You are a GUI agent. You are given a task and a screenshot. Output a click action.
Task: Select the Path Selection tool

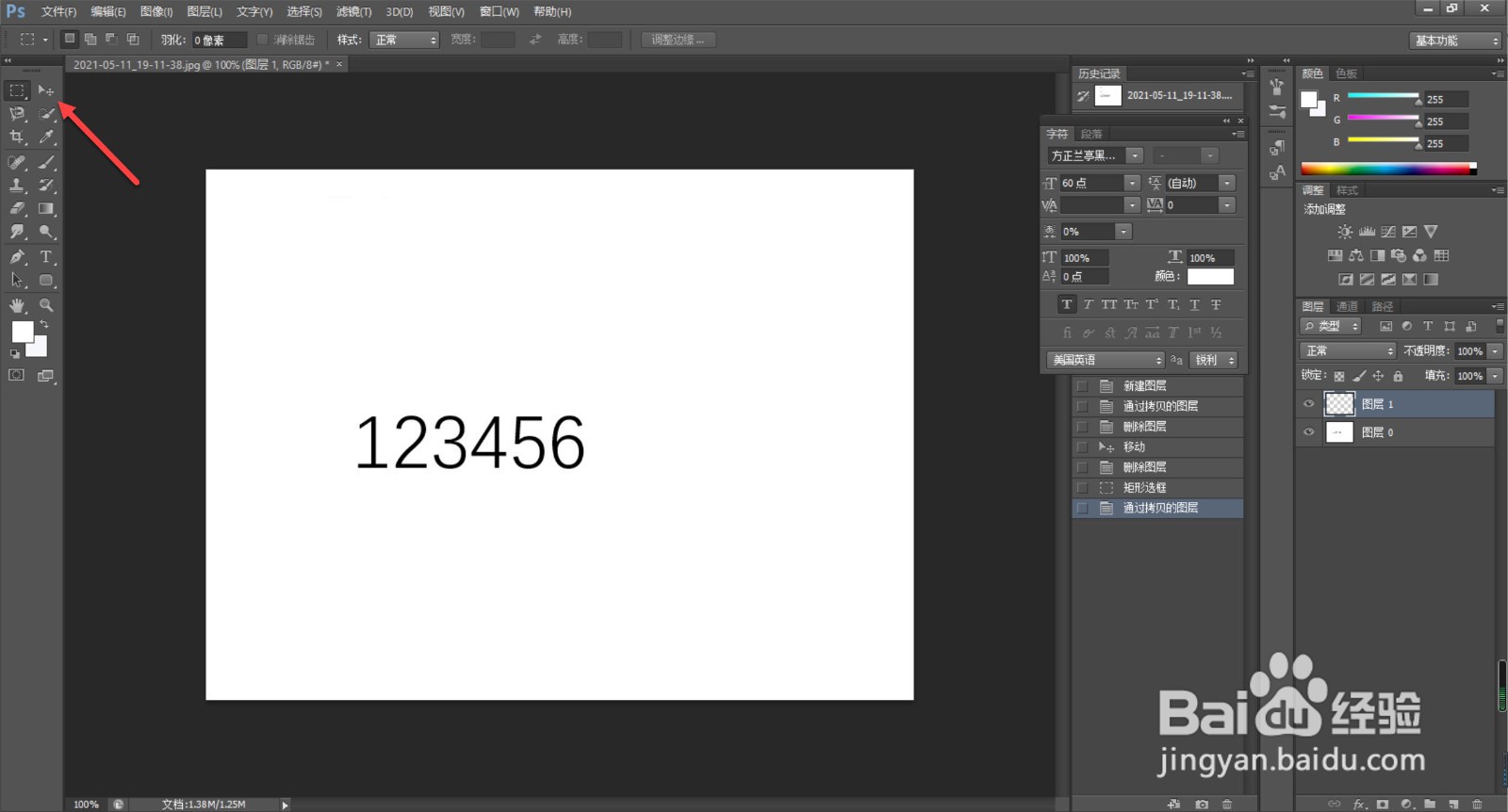coord(17,280)
